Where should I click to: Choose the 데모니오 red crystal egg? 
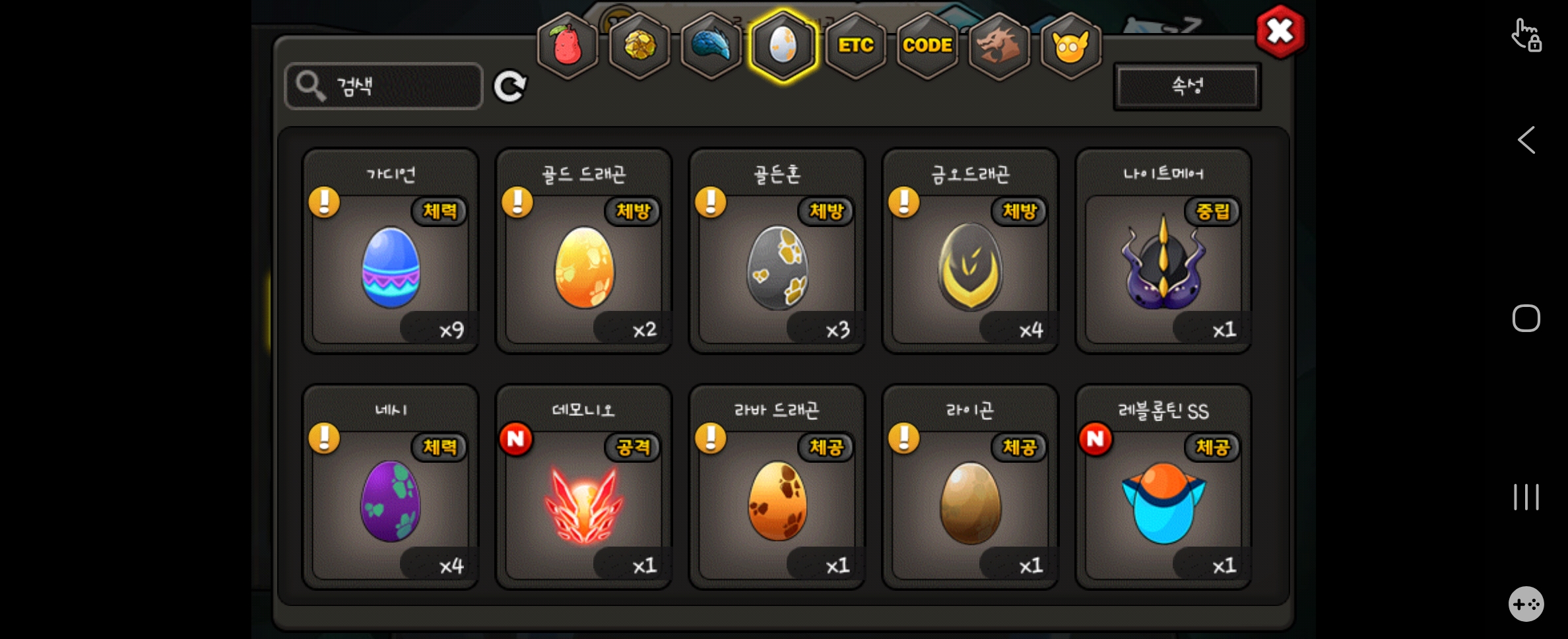584,487
